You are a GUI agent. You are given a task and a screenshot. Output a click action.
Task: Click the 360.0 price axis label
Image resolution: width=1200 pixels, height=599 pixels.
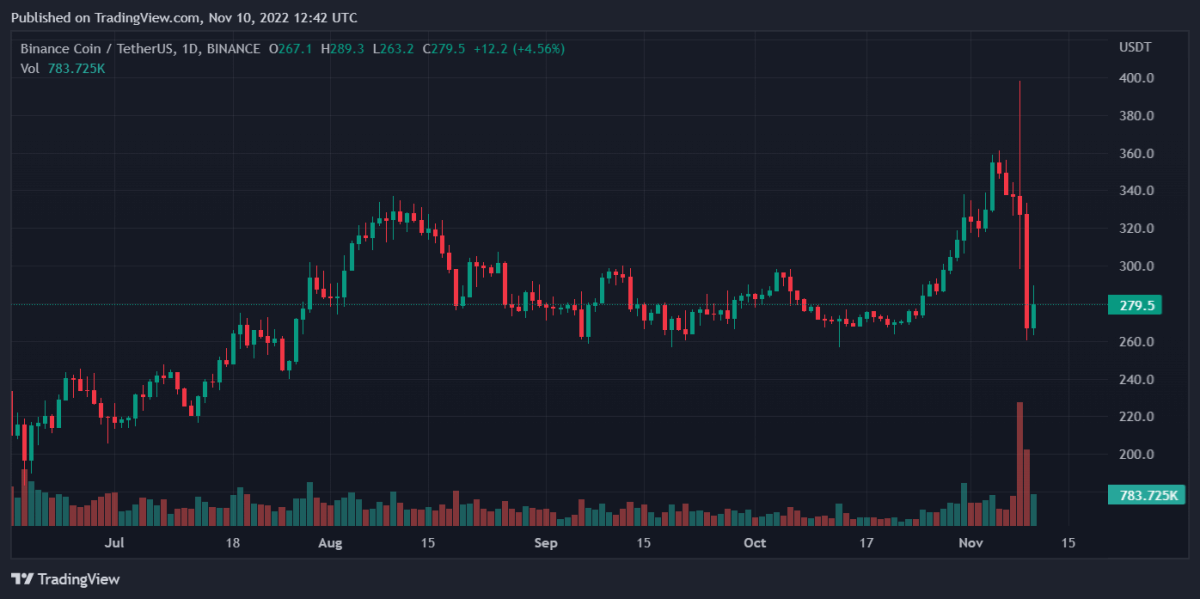click(1137, 154)
